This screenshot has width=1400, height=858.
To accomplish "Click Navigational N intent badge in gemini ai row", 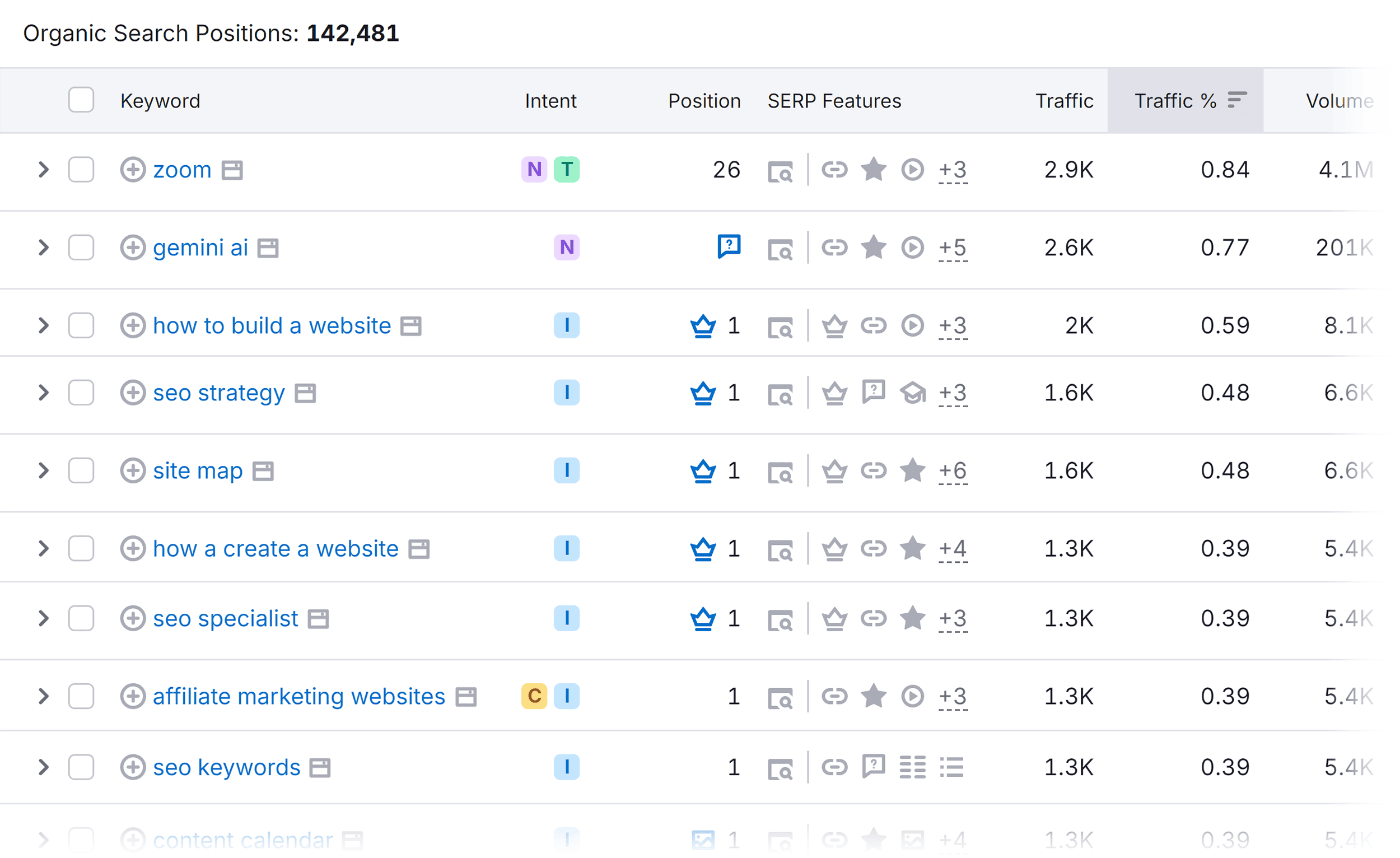I will (x=567, y=247).
